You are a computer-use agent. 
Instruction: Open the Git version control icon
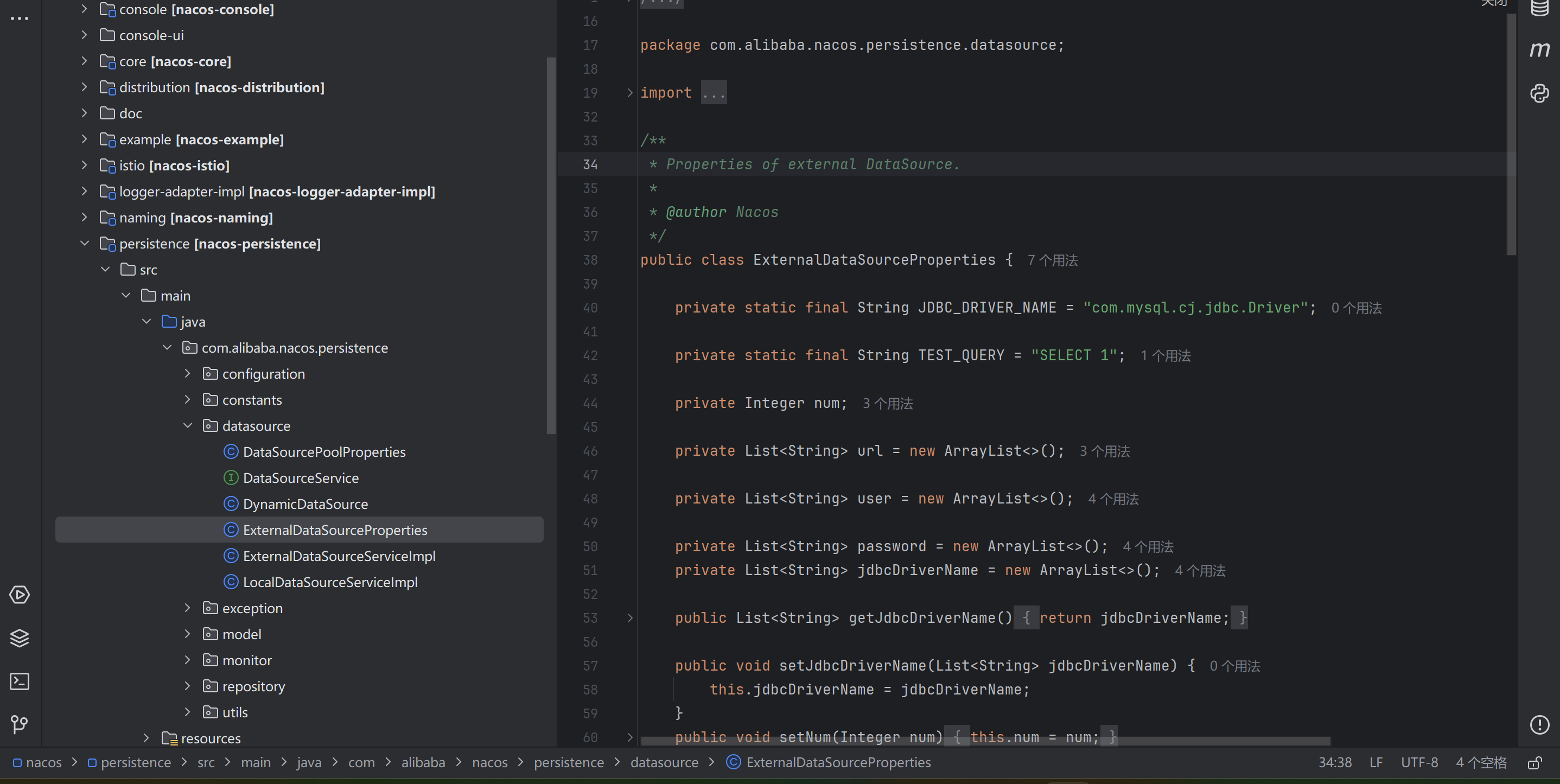point(20,725)
